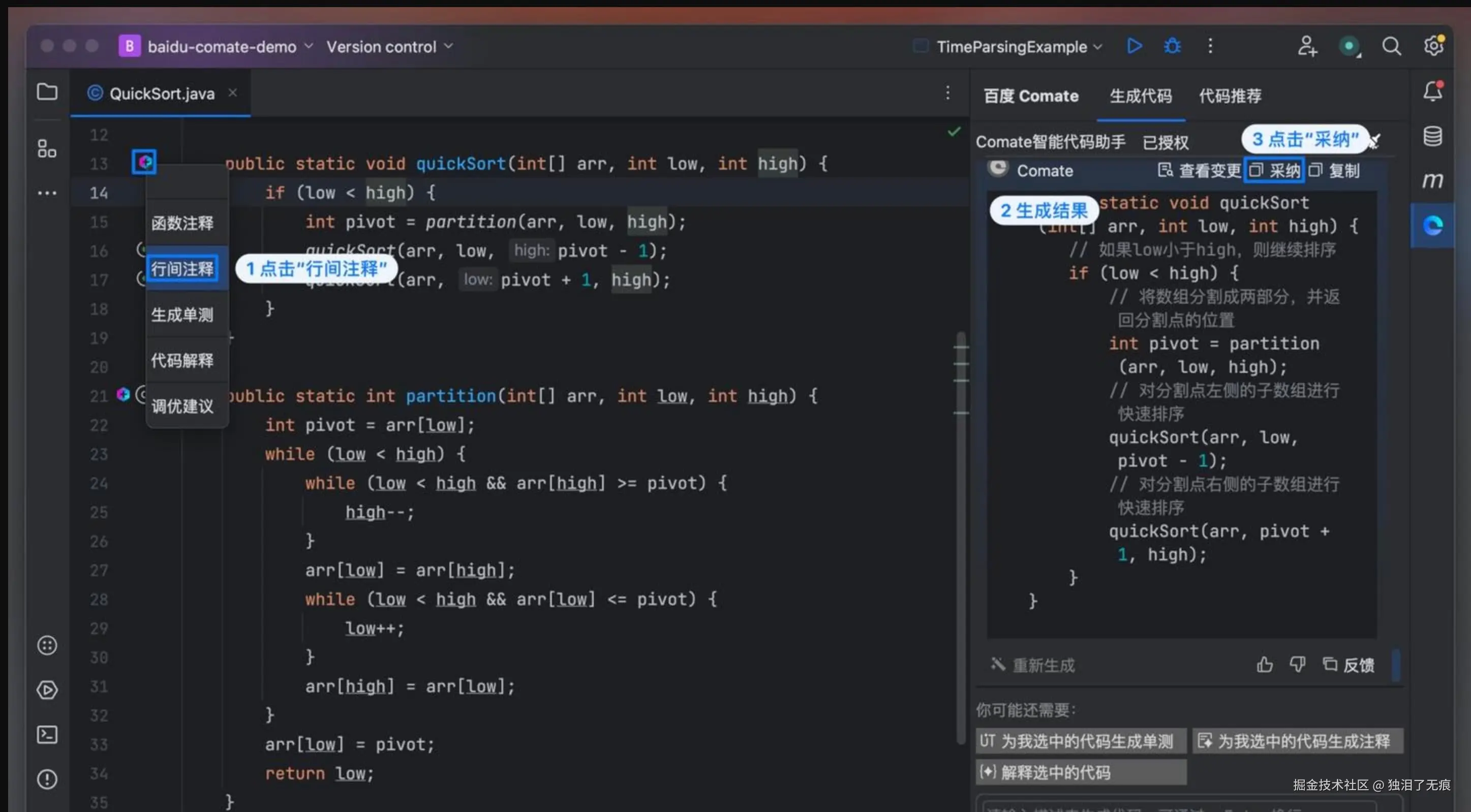Click 为我选中的代码生成单测 suggestion button

[x=1081, y=741]
